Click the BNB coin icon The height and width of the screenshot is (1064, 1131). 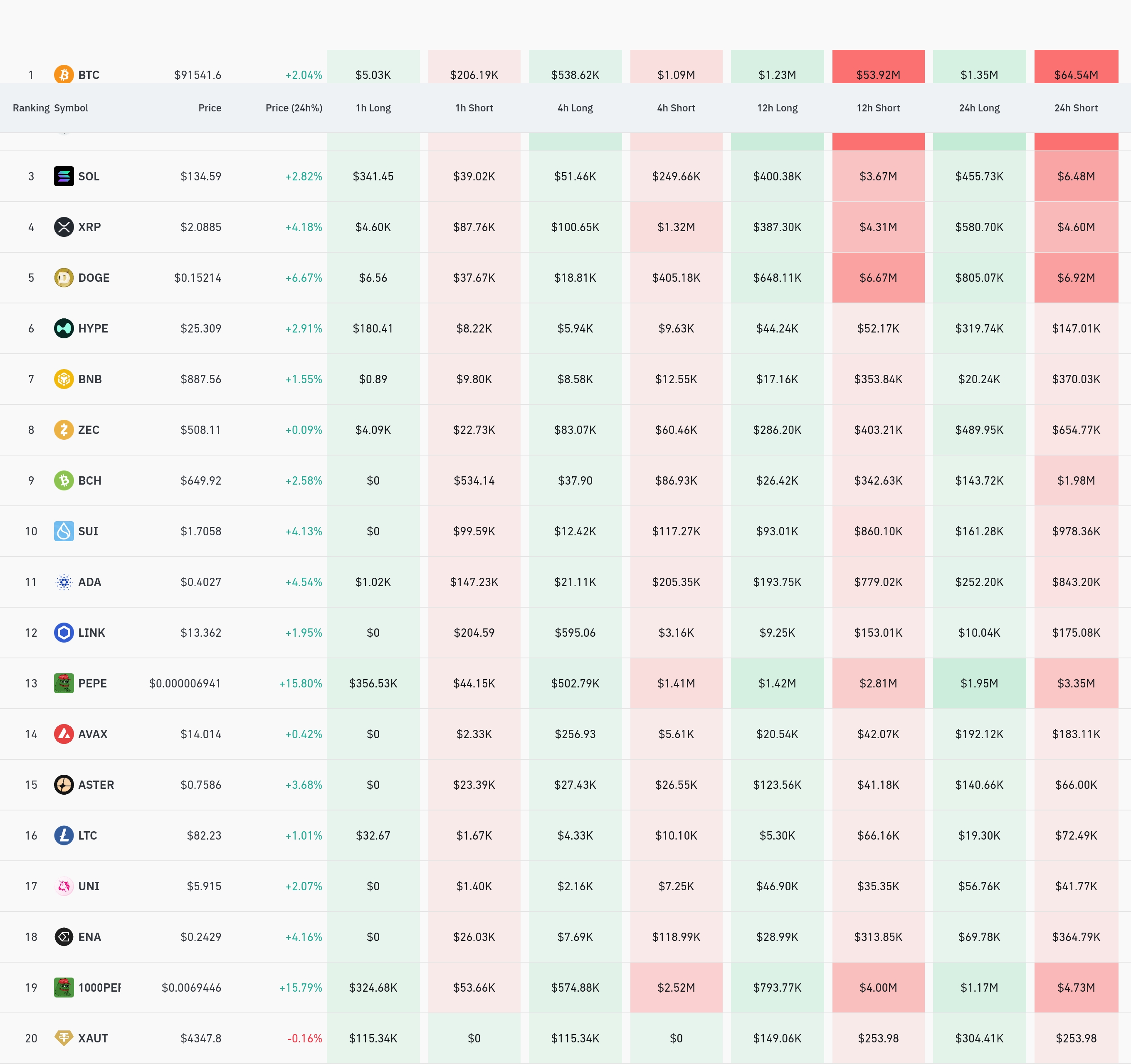click(64, 379)
